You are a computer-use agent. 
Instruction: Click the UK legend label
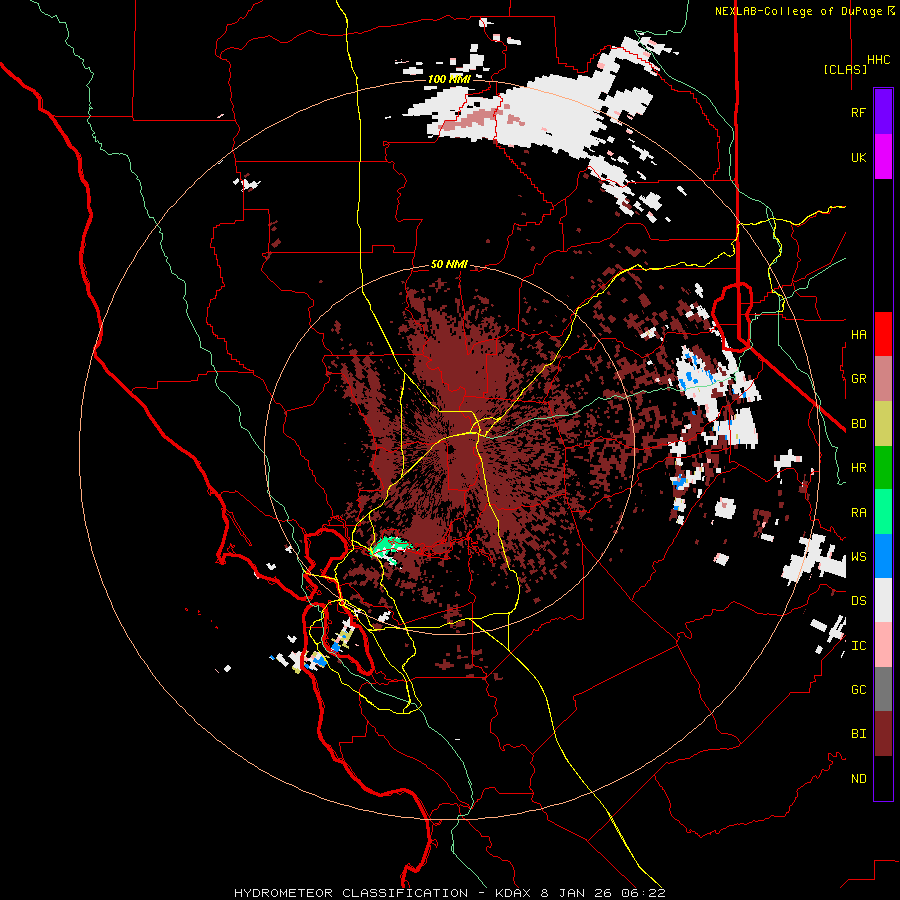tap(858, 157)
